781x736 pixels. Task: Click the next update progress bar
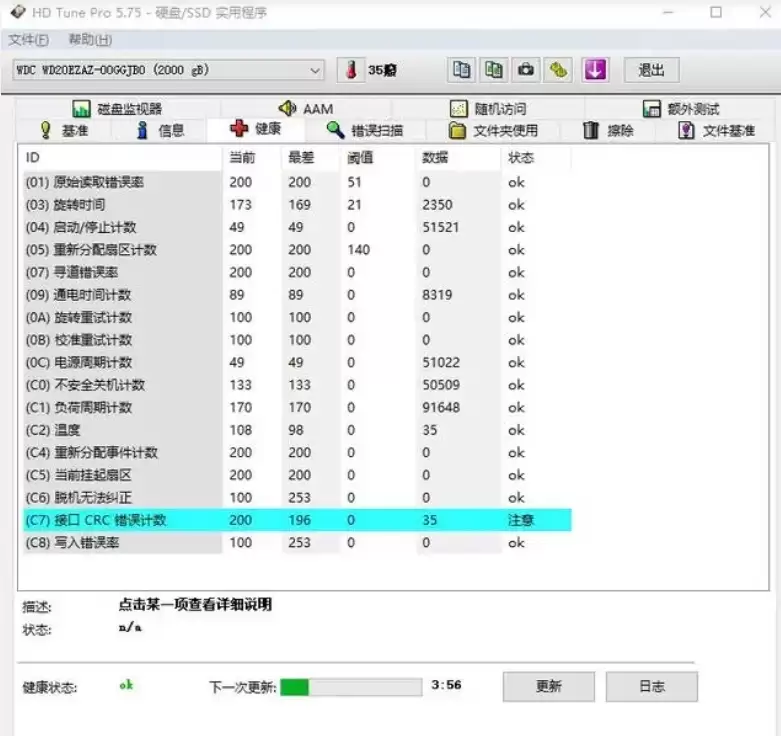coord(351,687)
